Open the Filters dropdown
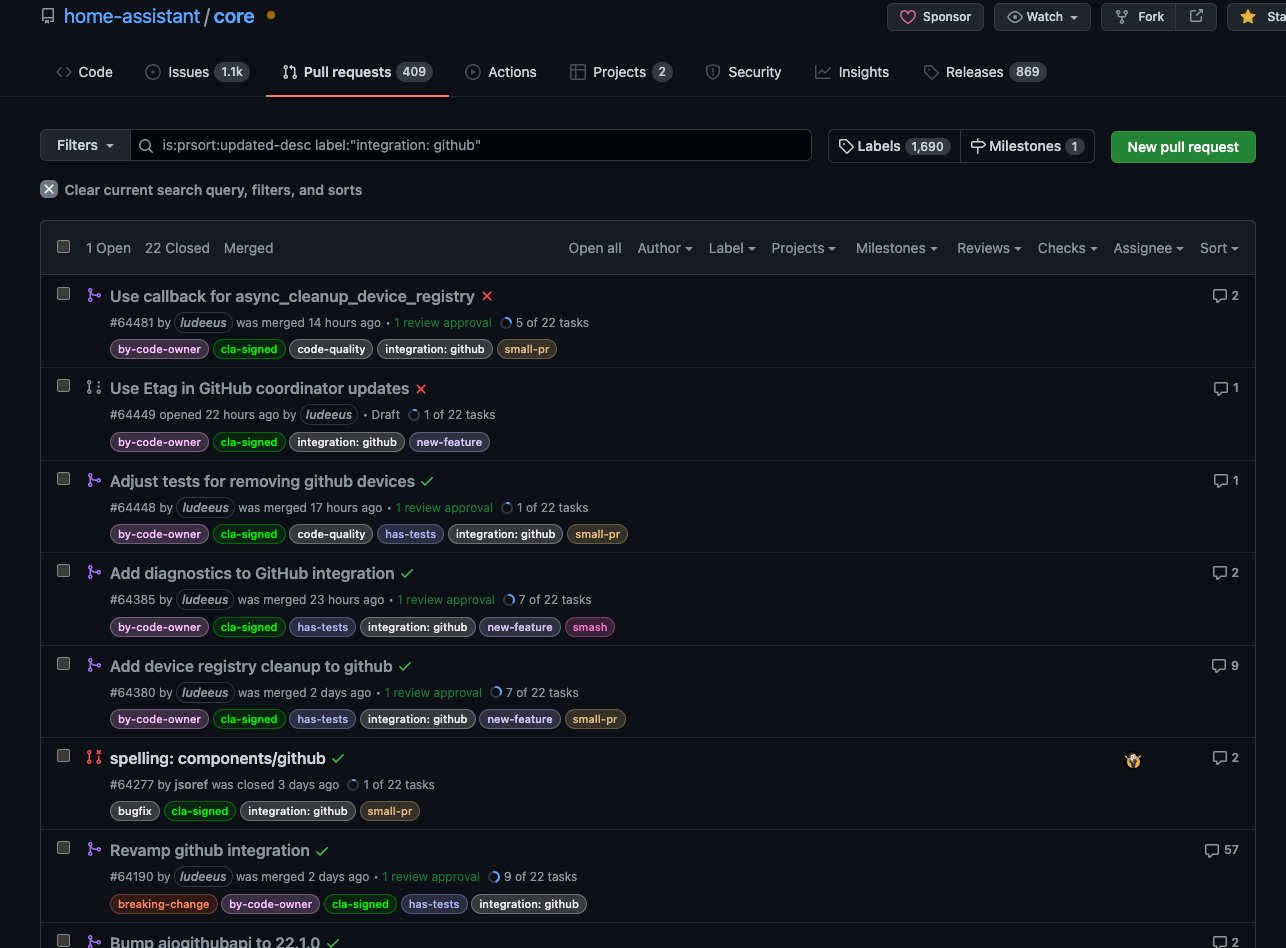1286x948 pixels. pyautogui.click(x=85, y=145)
